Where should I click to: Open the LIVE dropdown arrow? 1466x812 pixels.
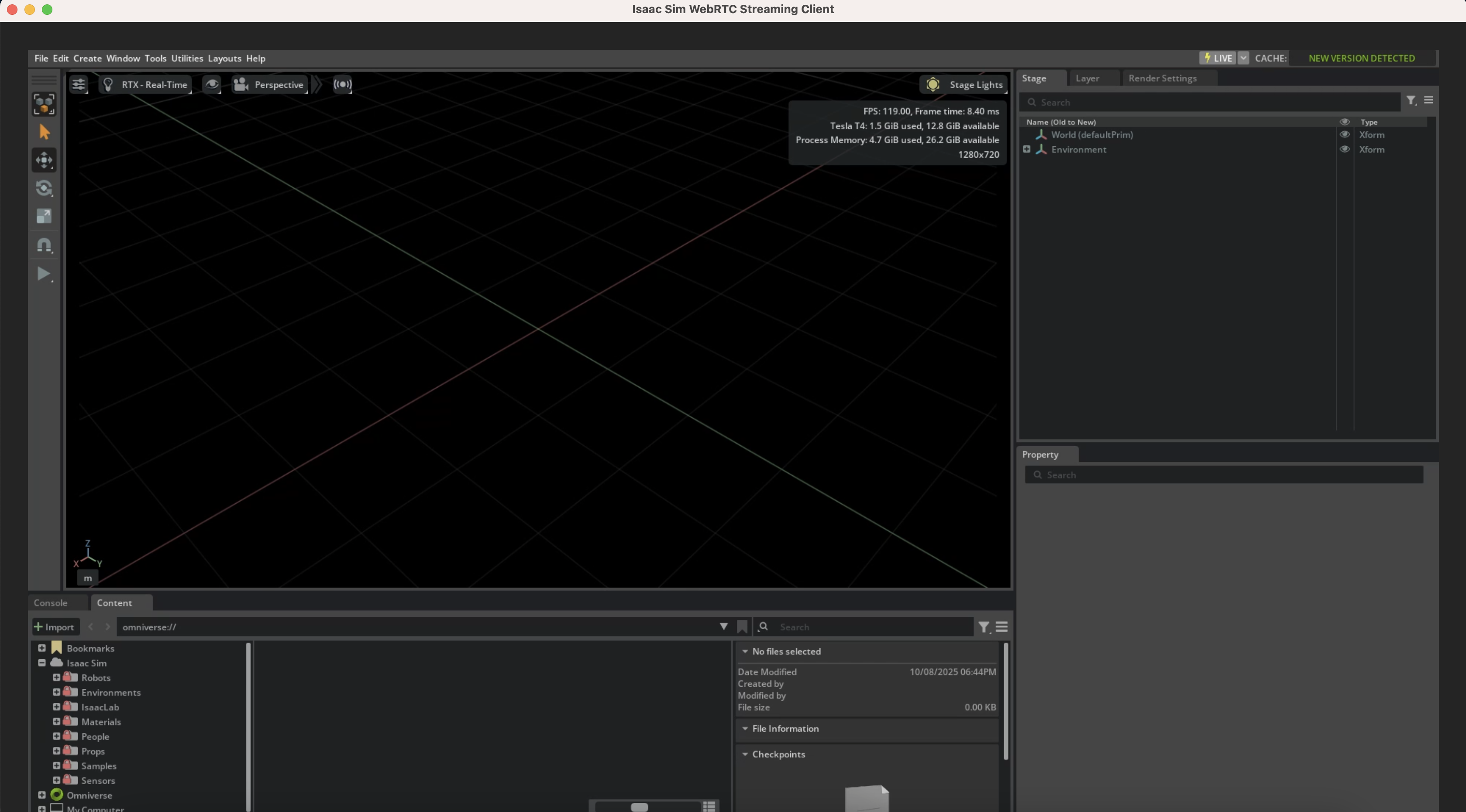coord(1243,58)
